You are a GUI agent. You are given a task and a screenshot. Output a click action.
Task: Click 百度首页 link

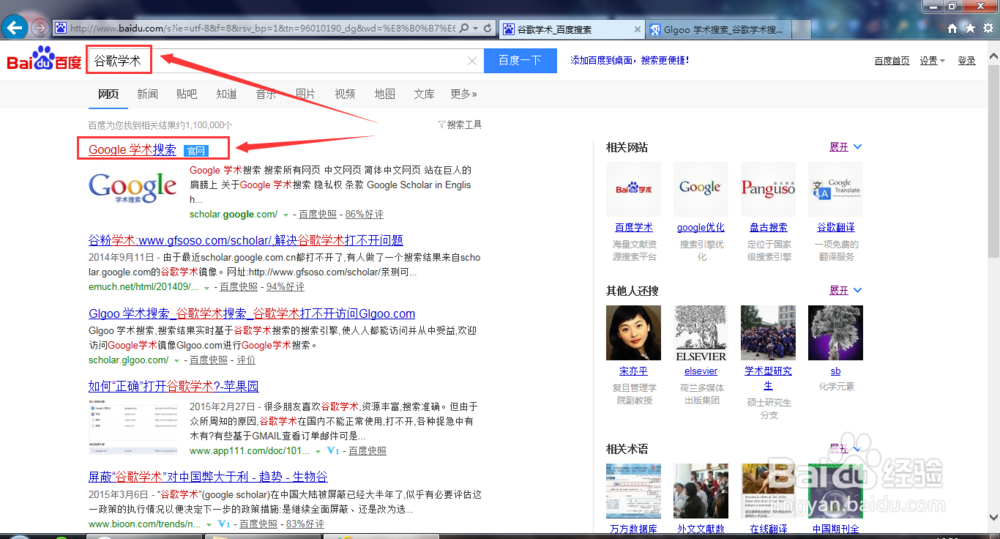click(892, 61)
